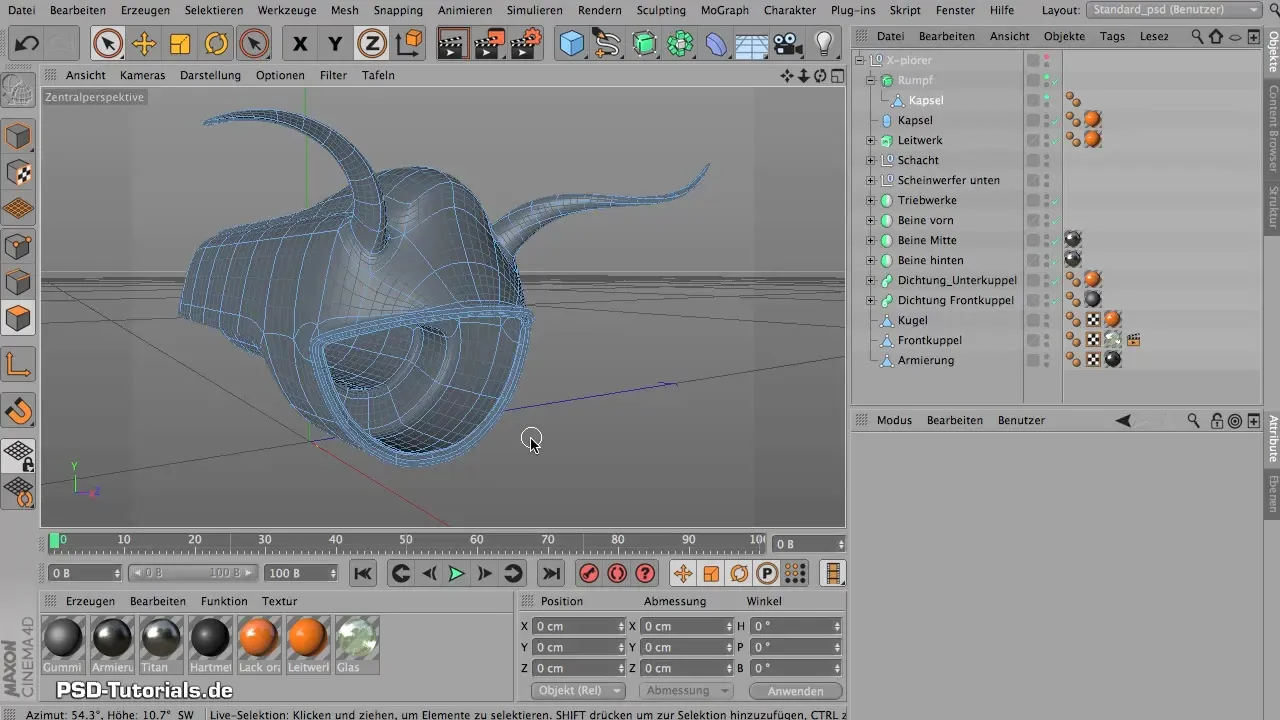1280x720 pixels.
Task: Switch to Polygons mode
Action: coord(19,318)
